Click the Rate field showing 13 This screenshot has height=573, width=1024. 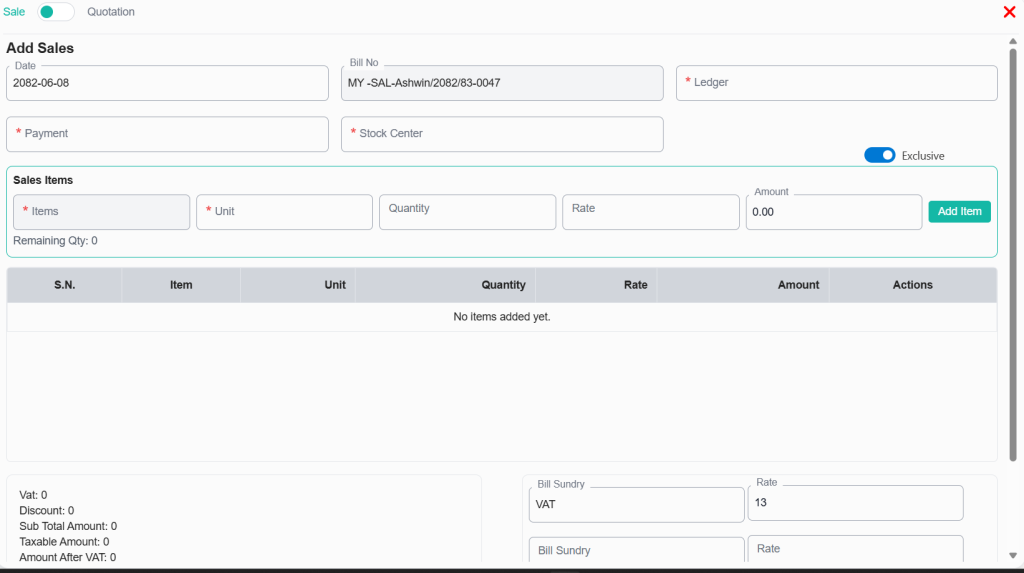[855, 503]
